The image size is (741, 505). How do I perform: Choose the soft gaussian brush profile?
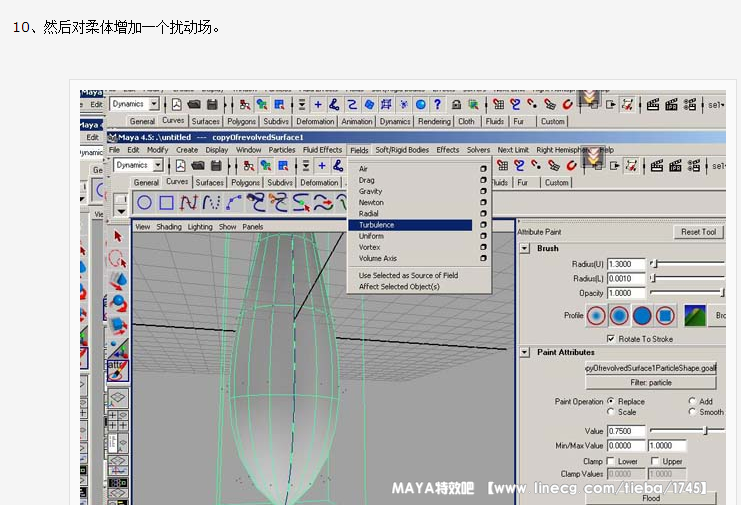[x=597, y=316]
